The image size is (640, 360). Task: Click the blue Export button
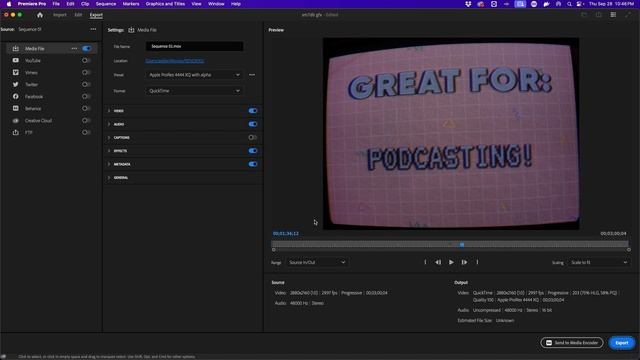tap(622, 343)
